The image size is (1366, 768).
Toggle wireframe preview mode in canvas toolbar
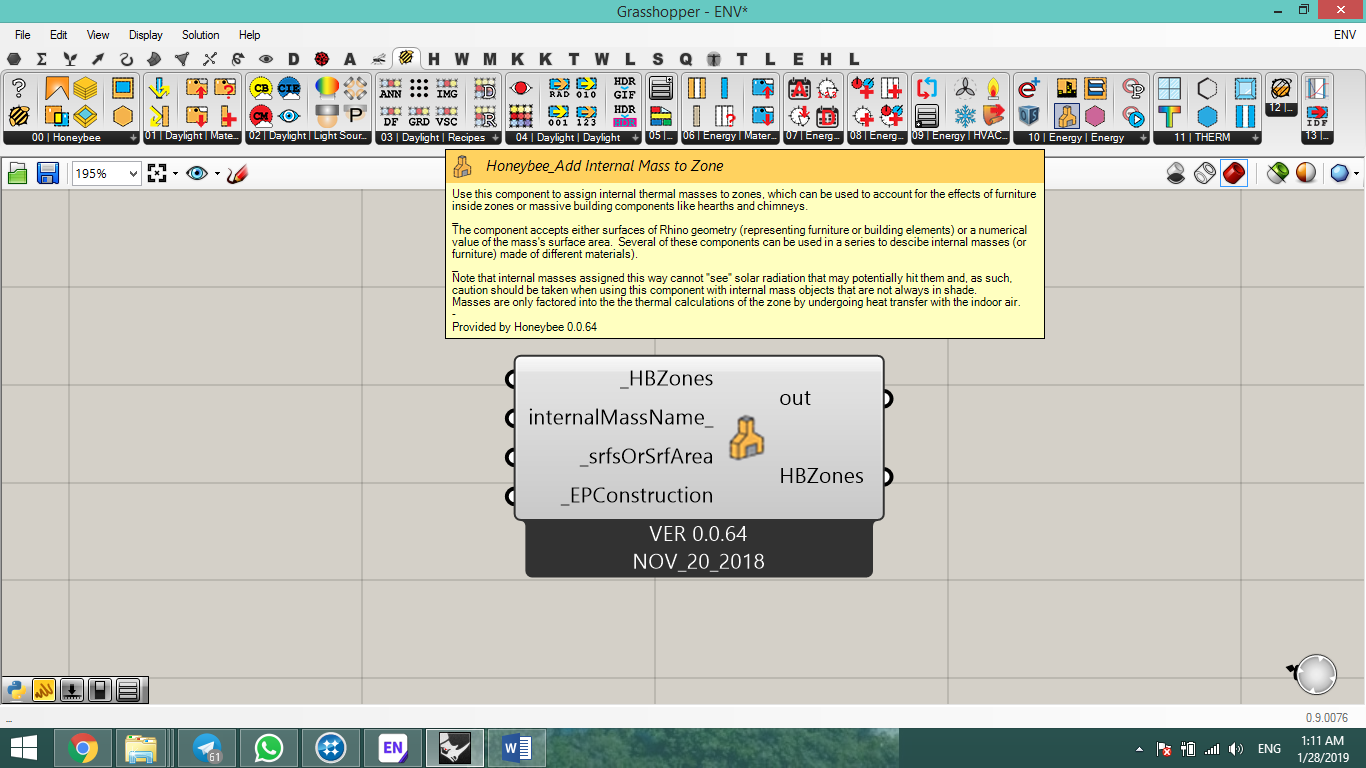1205,173
